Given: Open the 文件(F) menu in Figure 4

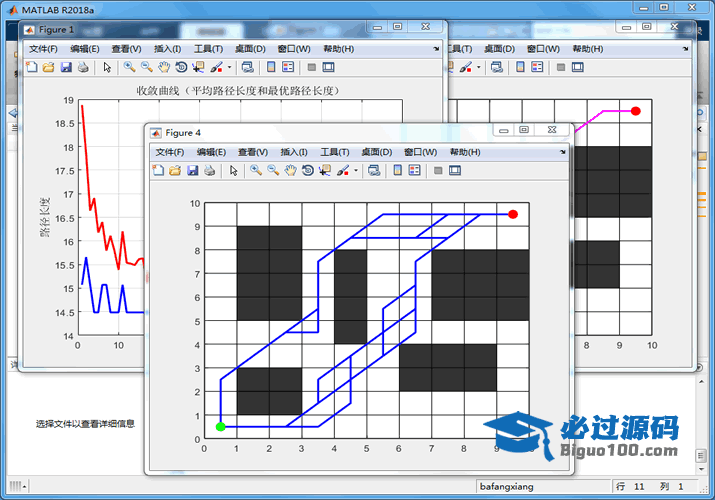Looking at the screenshot, I should (170, 152).
